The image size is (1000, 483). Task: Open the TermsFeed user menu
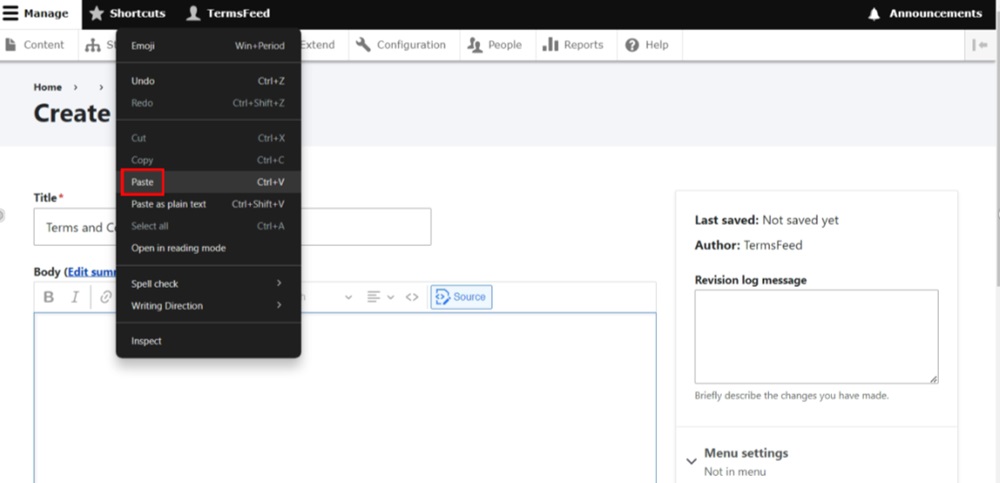pos(228,13)
